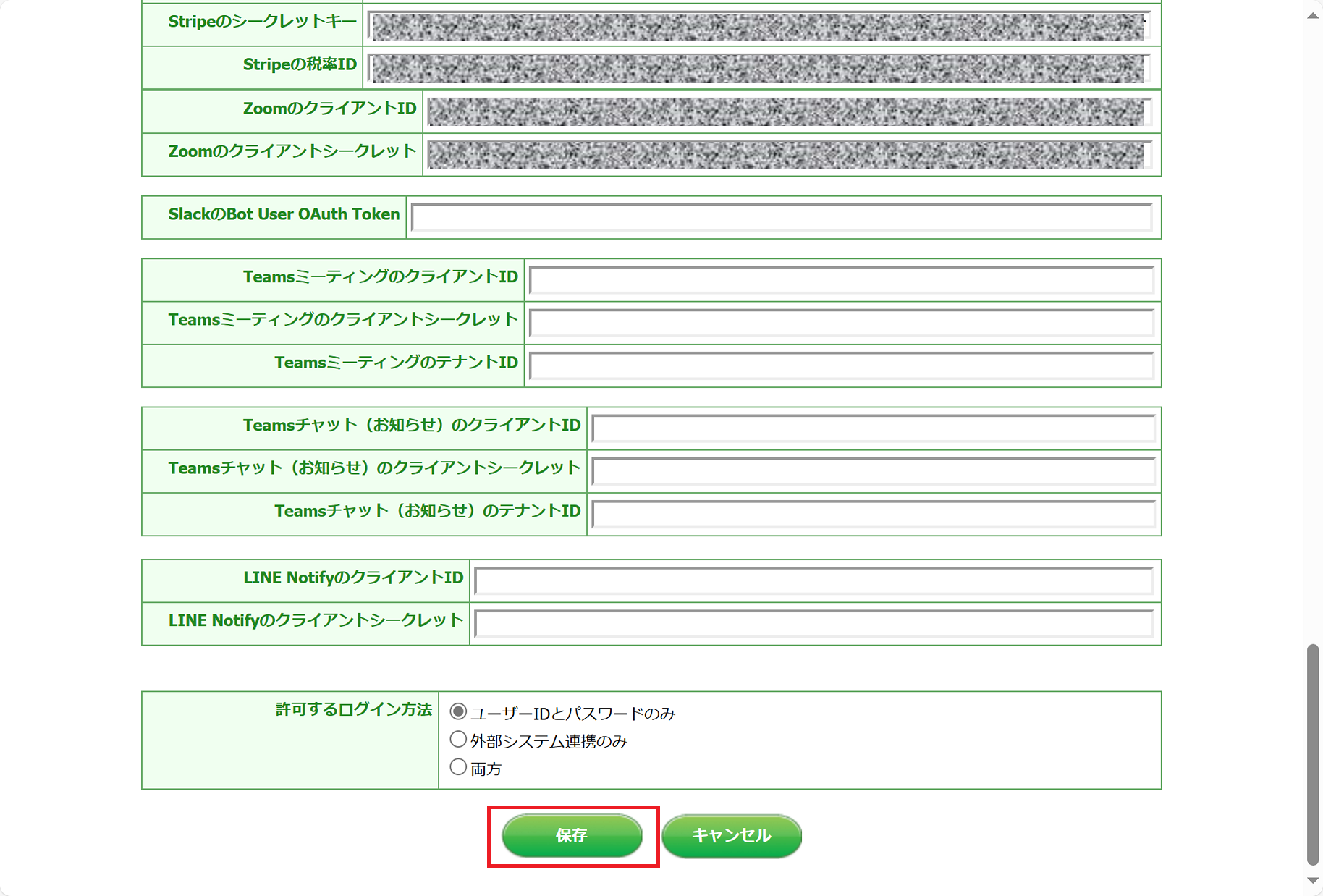
Task: Click the Zoomのクライアントシークレット label
Action: 292,151
